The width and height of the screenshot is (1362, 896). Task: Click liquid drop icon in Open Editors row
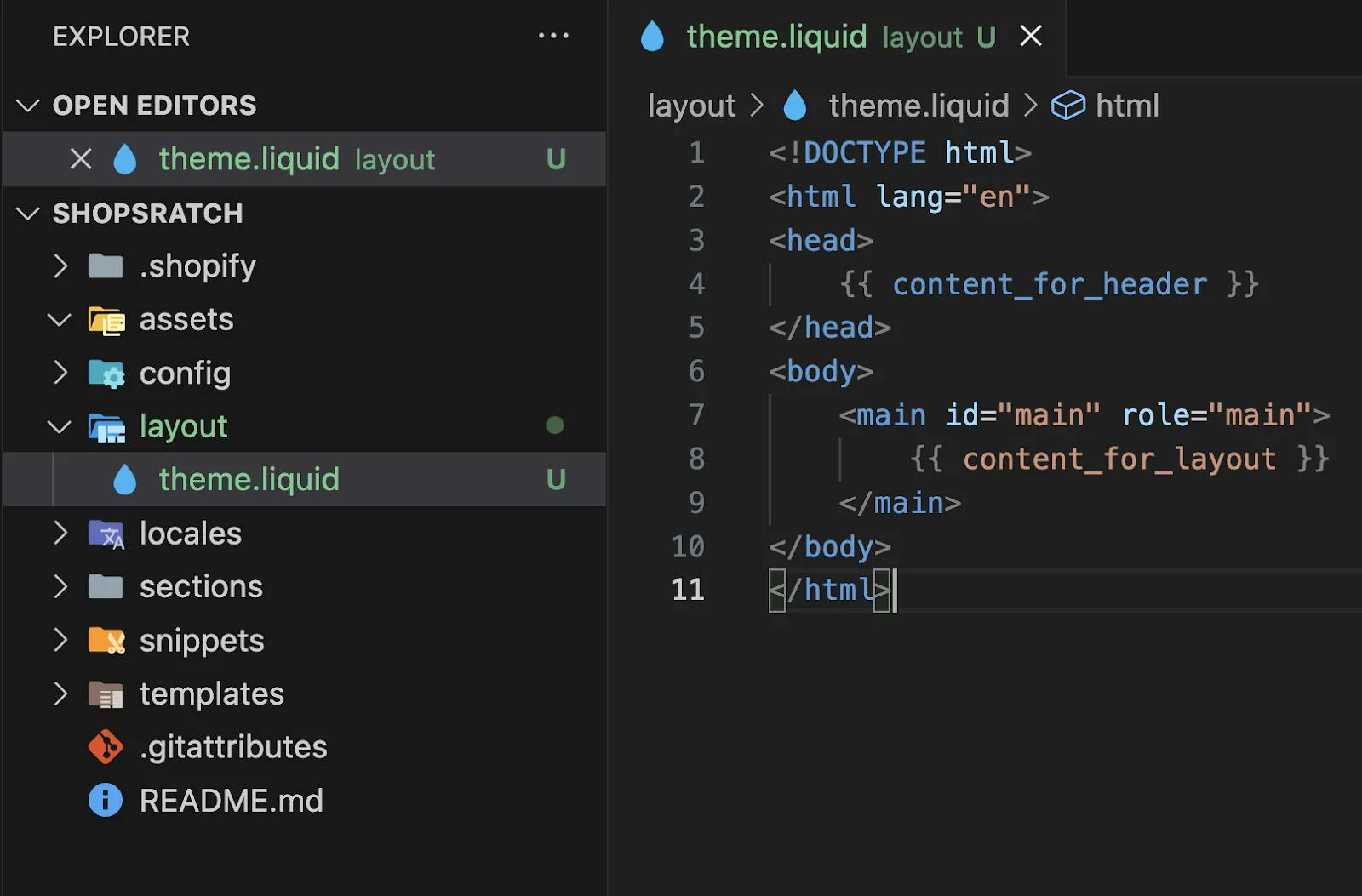pos(125,159)
